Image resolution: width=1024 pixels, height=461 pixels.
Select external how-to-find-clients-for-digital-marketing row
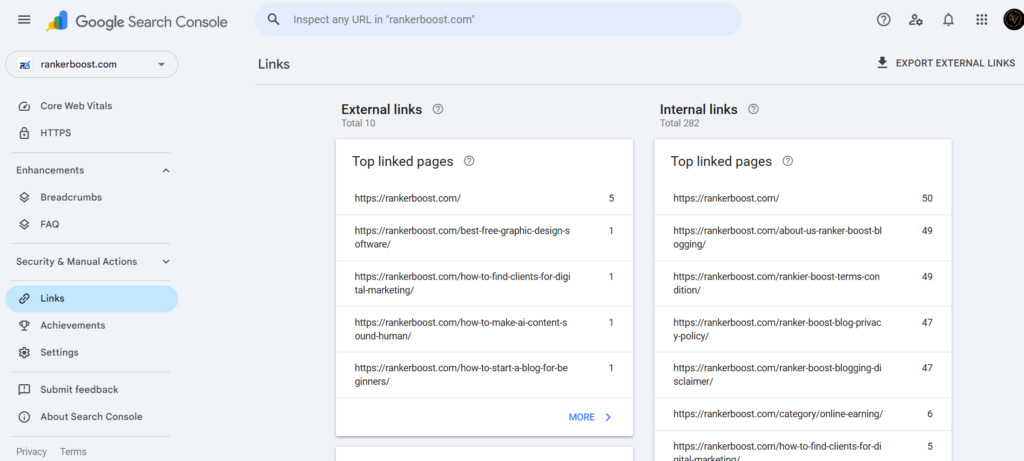[485, 283]
